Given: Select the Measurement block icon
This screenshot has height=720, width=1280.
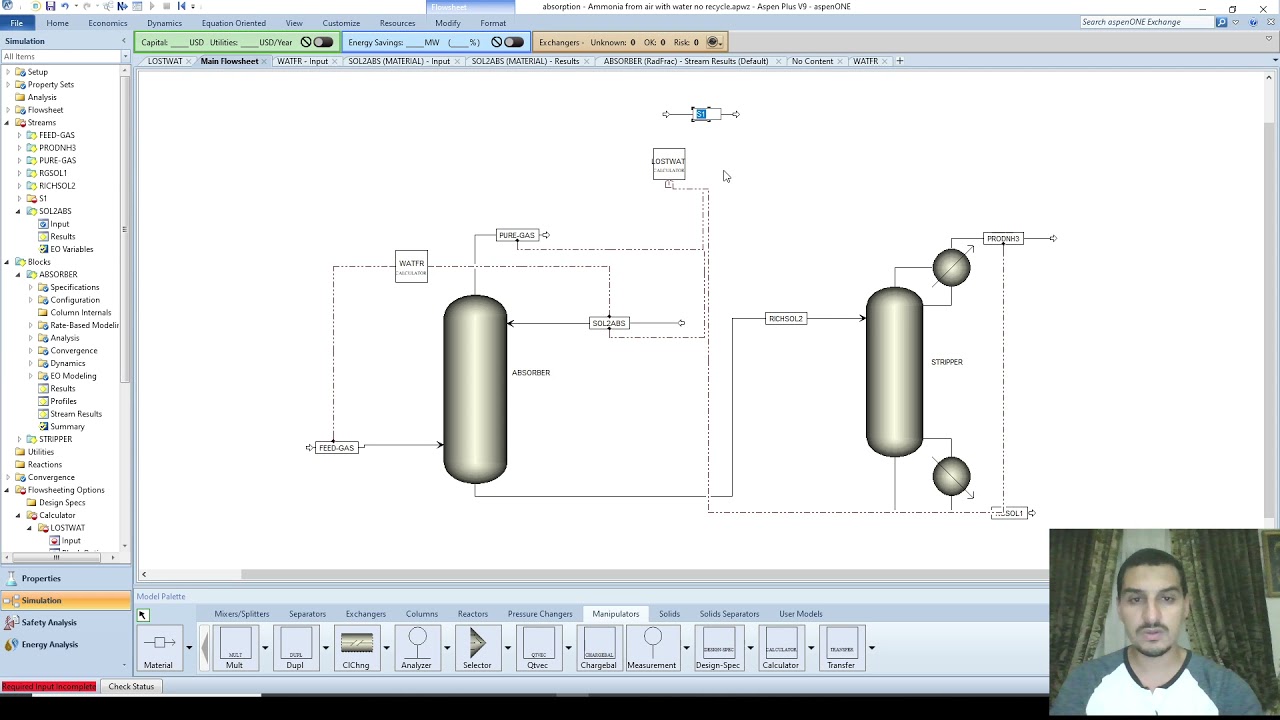Looking at the screenshot, I should tap(652, 648).
